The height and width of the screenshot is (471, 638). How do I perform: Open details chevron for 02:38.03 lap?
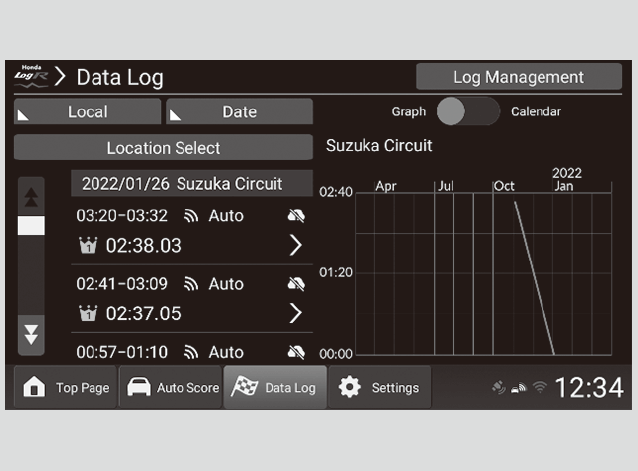click(295, 246)
